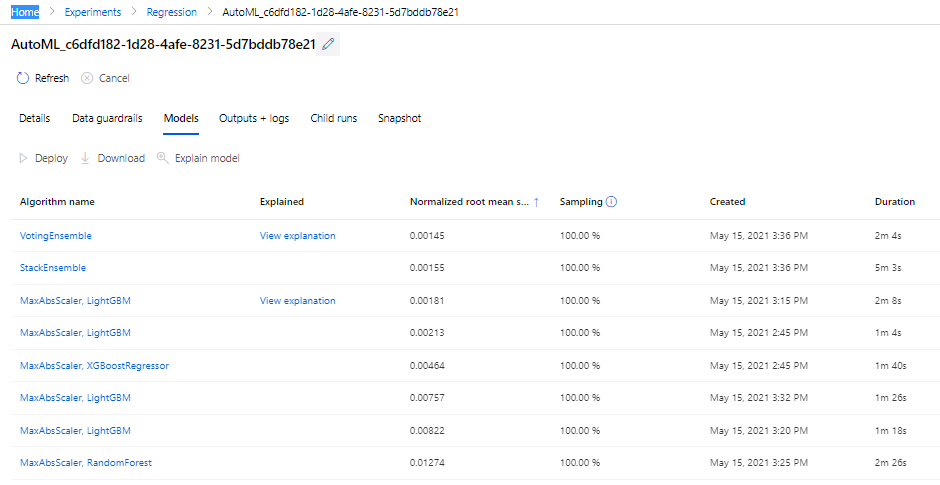Click the sort arrow on Normalized root mean column
Image resolution: width=940 pixels, height=485 pixels.
click(x=536, y=202)
